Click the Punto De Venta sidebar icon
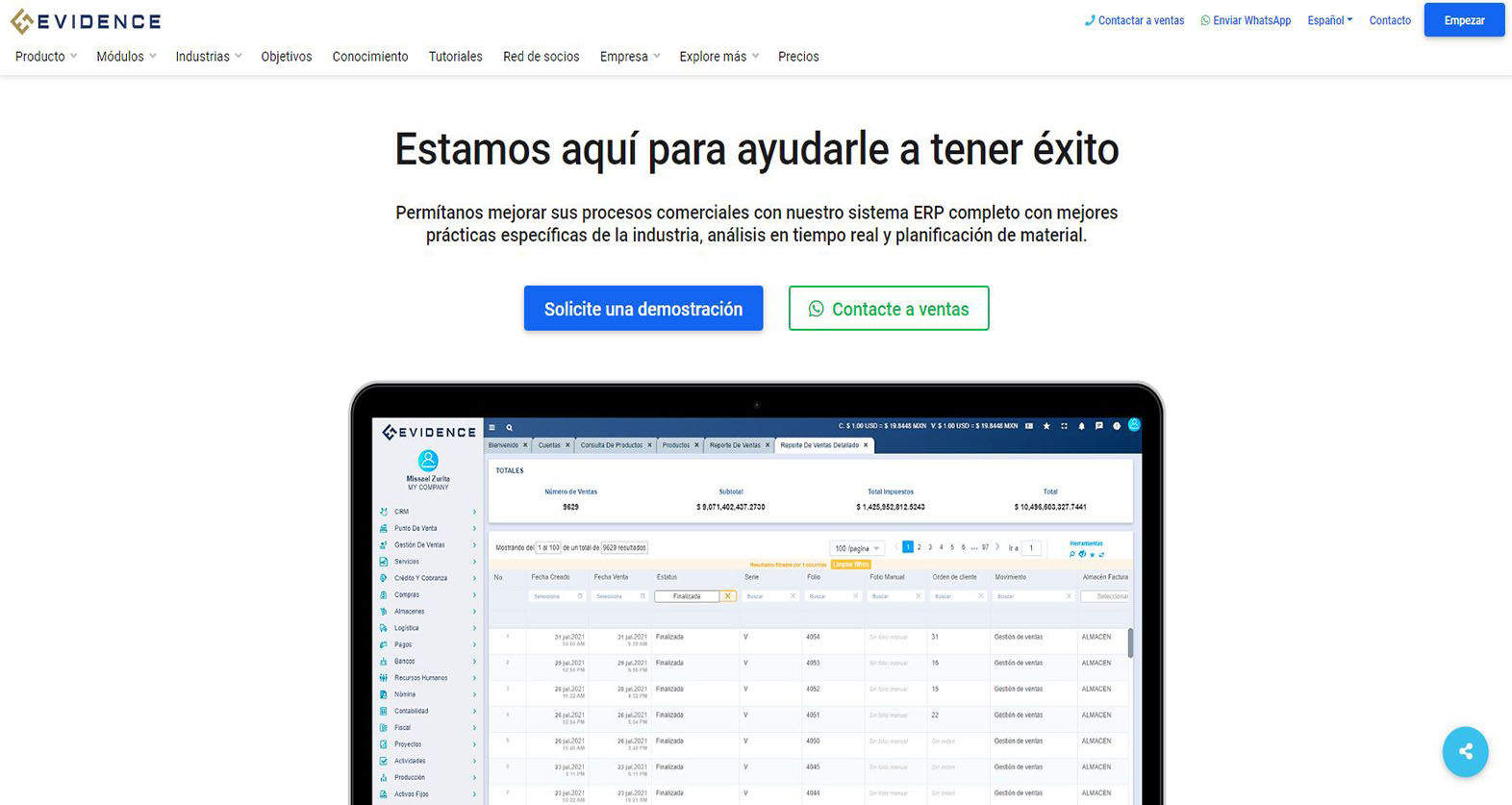The width and height of the screenshot is (1512, 805). [384, 528]
